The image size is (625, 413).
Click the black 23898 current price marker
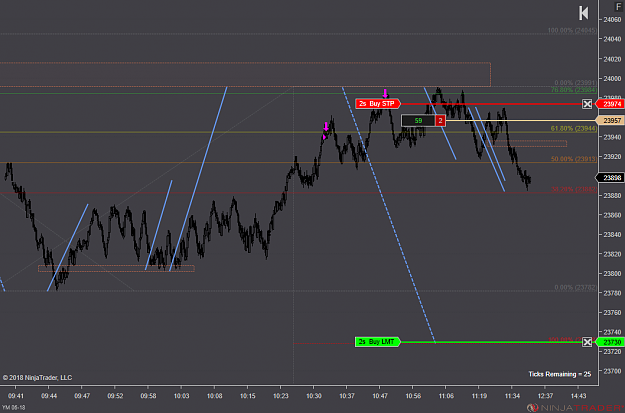(610, 178)
